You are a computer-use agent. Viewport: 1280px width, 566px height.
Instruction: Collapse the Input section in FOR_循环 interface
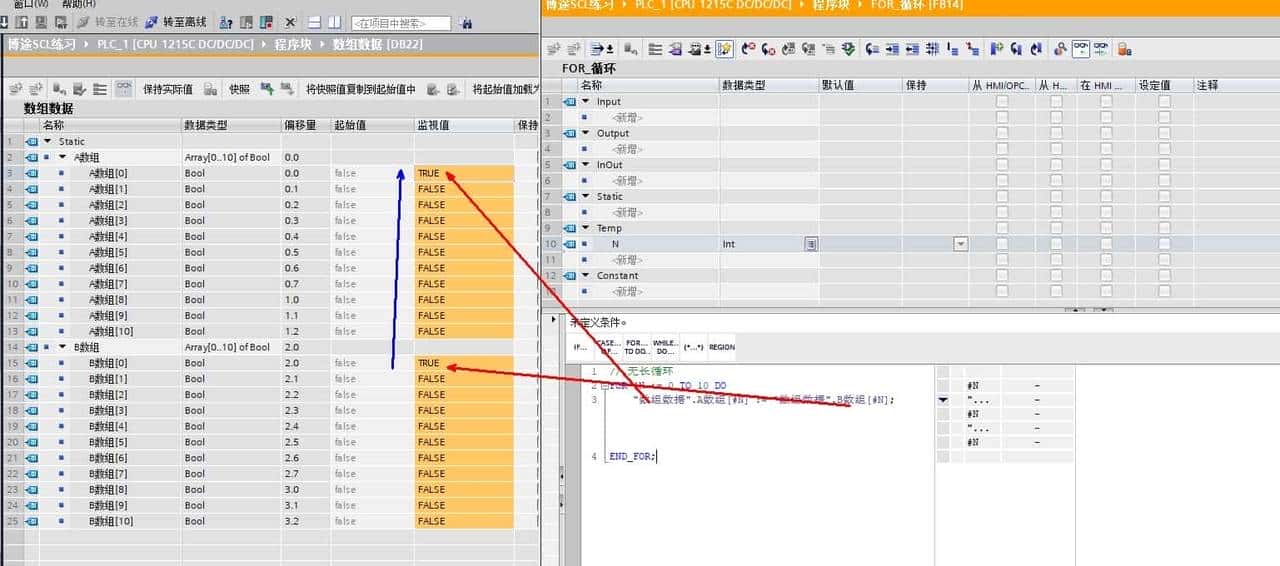tap(586, 101)
